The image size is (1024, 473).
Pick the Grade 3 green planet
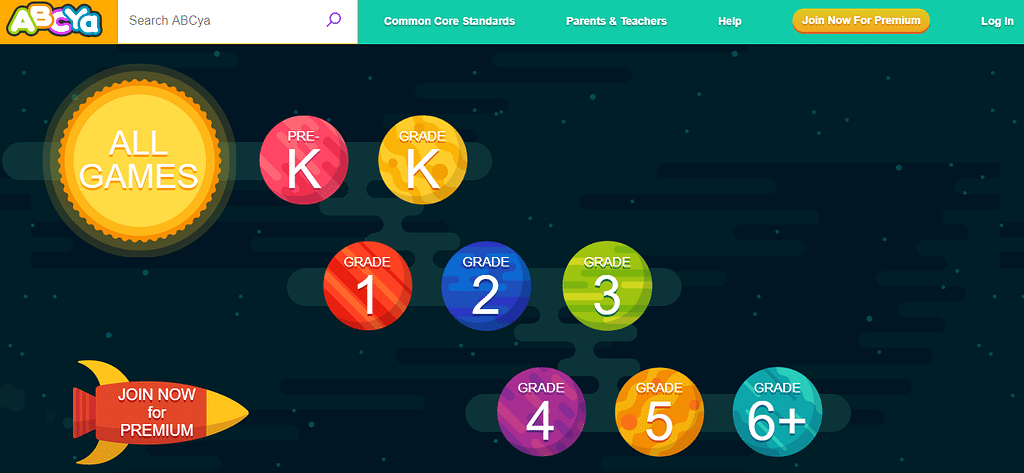click(607, 285)
